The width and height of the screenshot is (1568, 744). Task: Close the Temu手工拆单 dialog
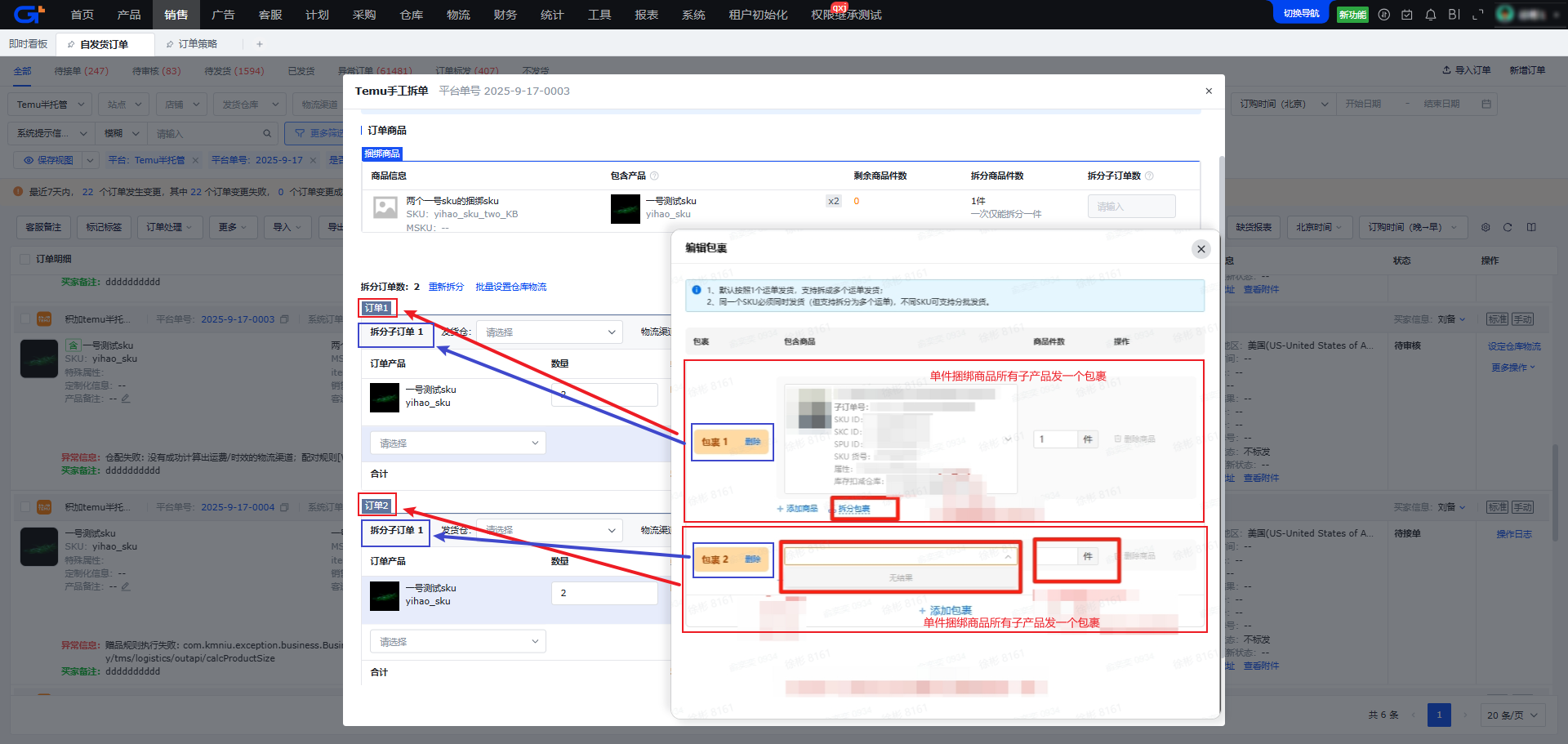[x=1209, y=91]
